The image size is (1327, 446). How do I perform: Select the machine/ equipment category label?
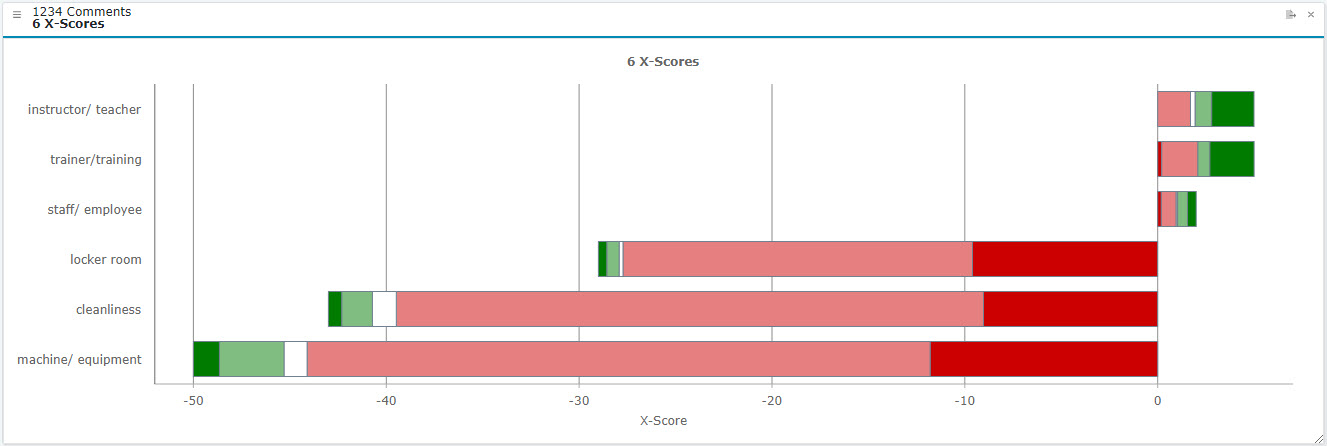[x=80, y=359]
